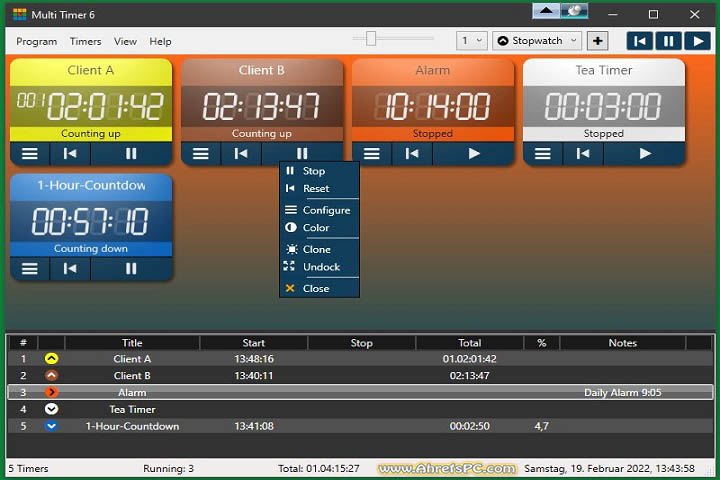Open the Help menu
Screen dimensions: 720x480
point(160,41)
